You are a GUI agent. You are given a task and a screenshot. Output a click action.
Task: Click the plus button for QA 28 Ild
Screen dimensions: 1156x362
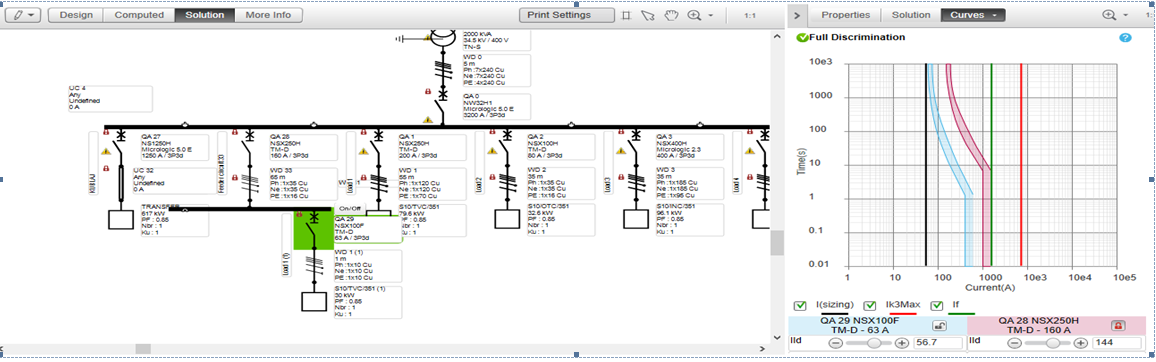(1080, 343)
